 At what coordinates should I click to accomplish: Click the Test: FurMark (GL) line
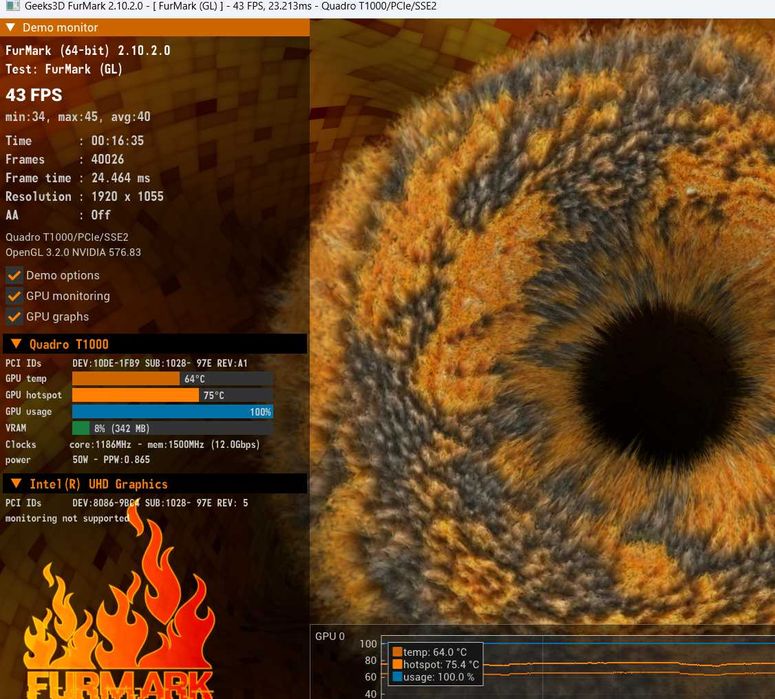[x=64, y=69]
